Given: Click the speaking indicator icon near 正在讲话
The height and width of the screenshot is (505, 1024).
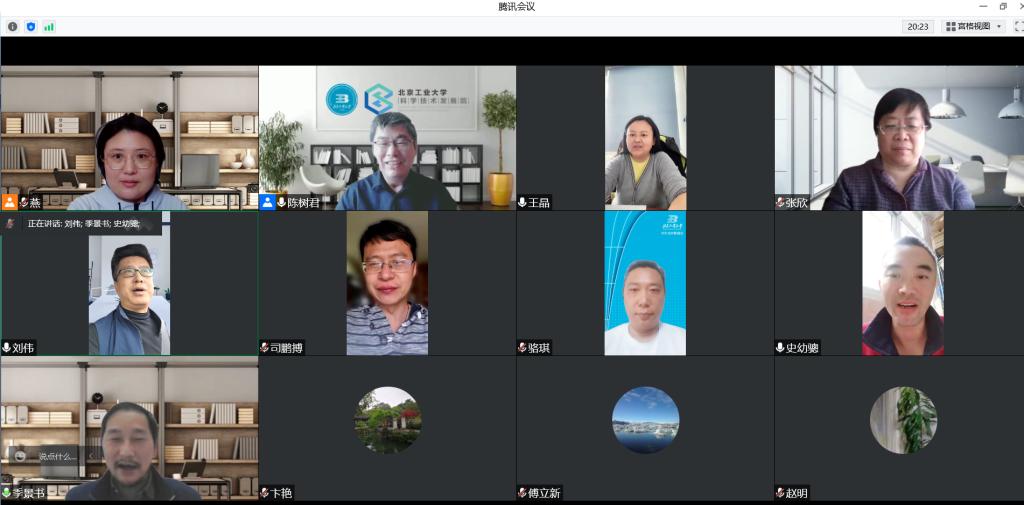Looking at the screenshot, I should pyautogui.click(x=11, y=223).
